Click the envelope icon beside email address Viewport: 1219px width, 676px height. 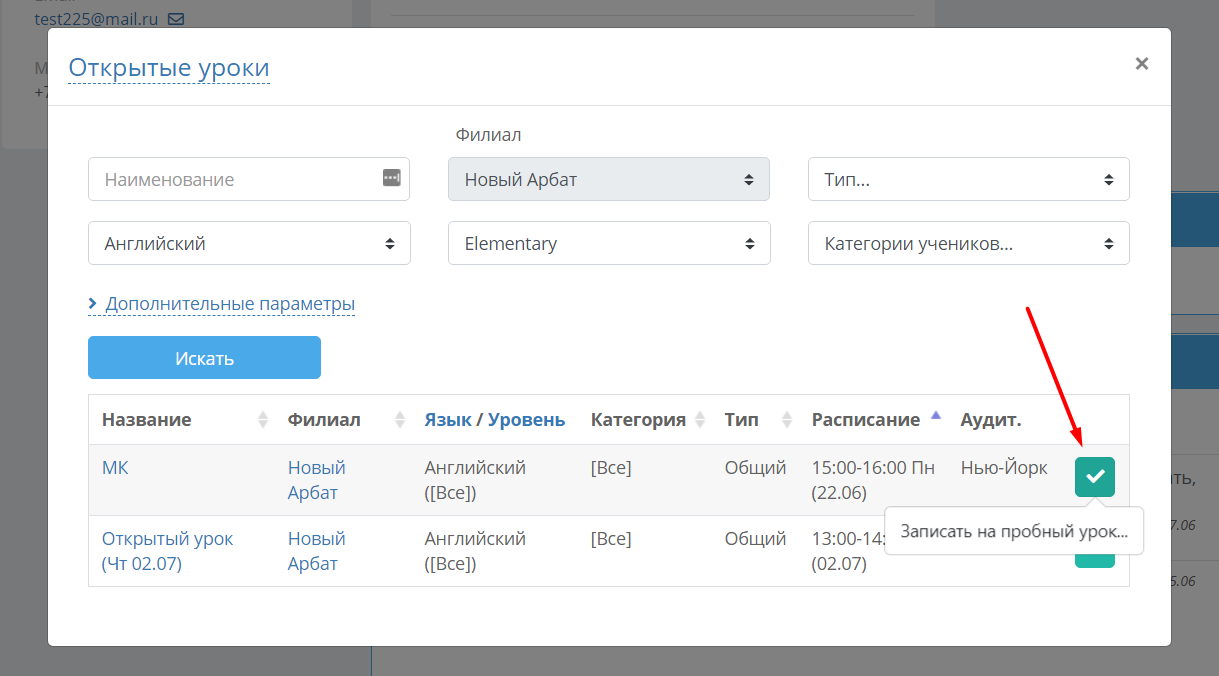click(176, 19)
